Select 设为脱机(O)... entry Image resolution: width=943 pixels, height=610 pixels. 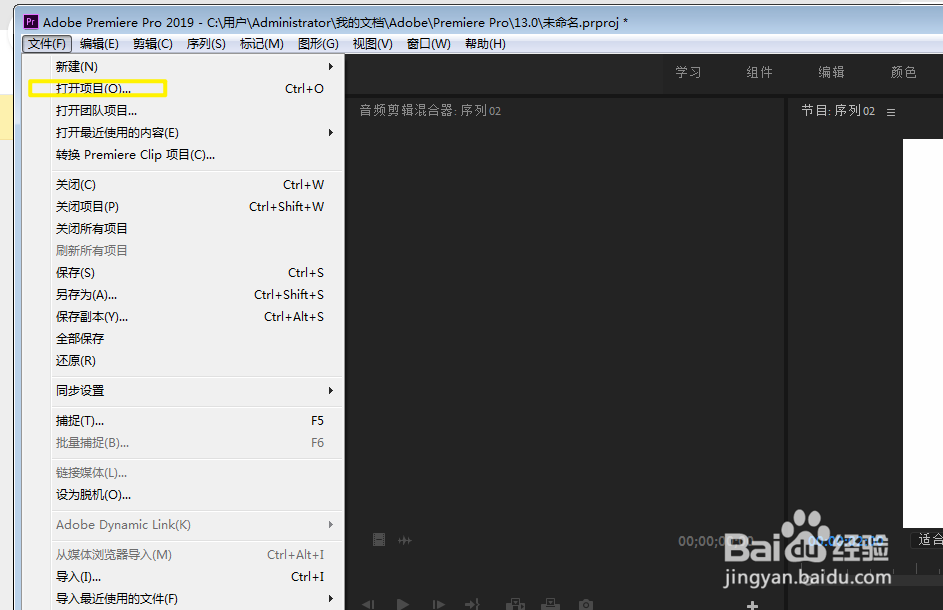point(183,494)
